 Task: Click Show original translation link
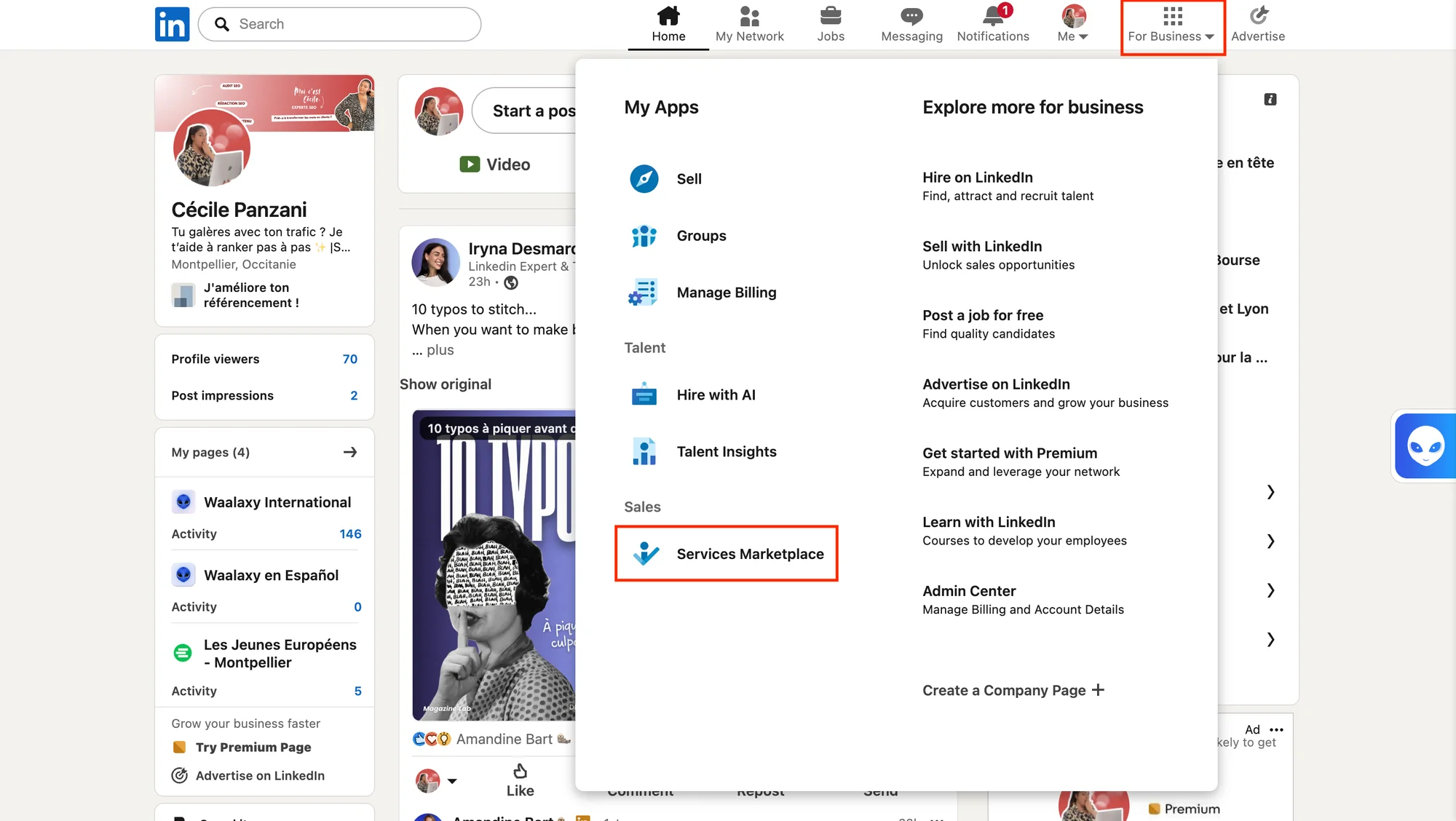click(x=446, y=384)
